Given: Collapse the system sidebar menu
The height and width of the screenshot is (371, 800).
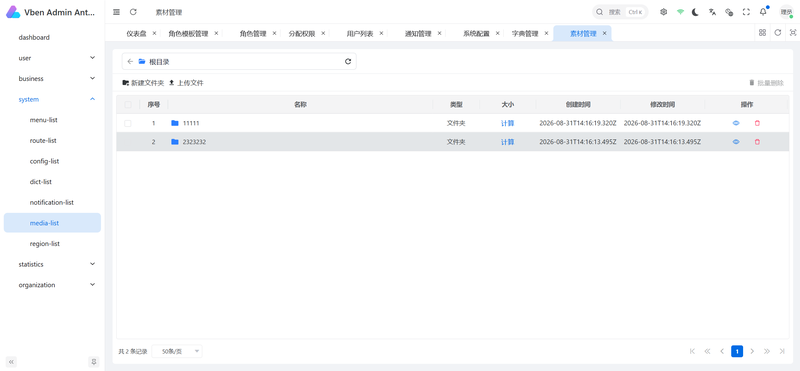Looking at the screenshot, I should 52,99.
